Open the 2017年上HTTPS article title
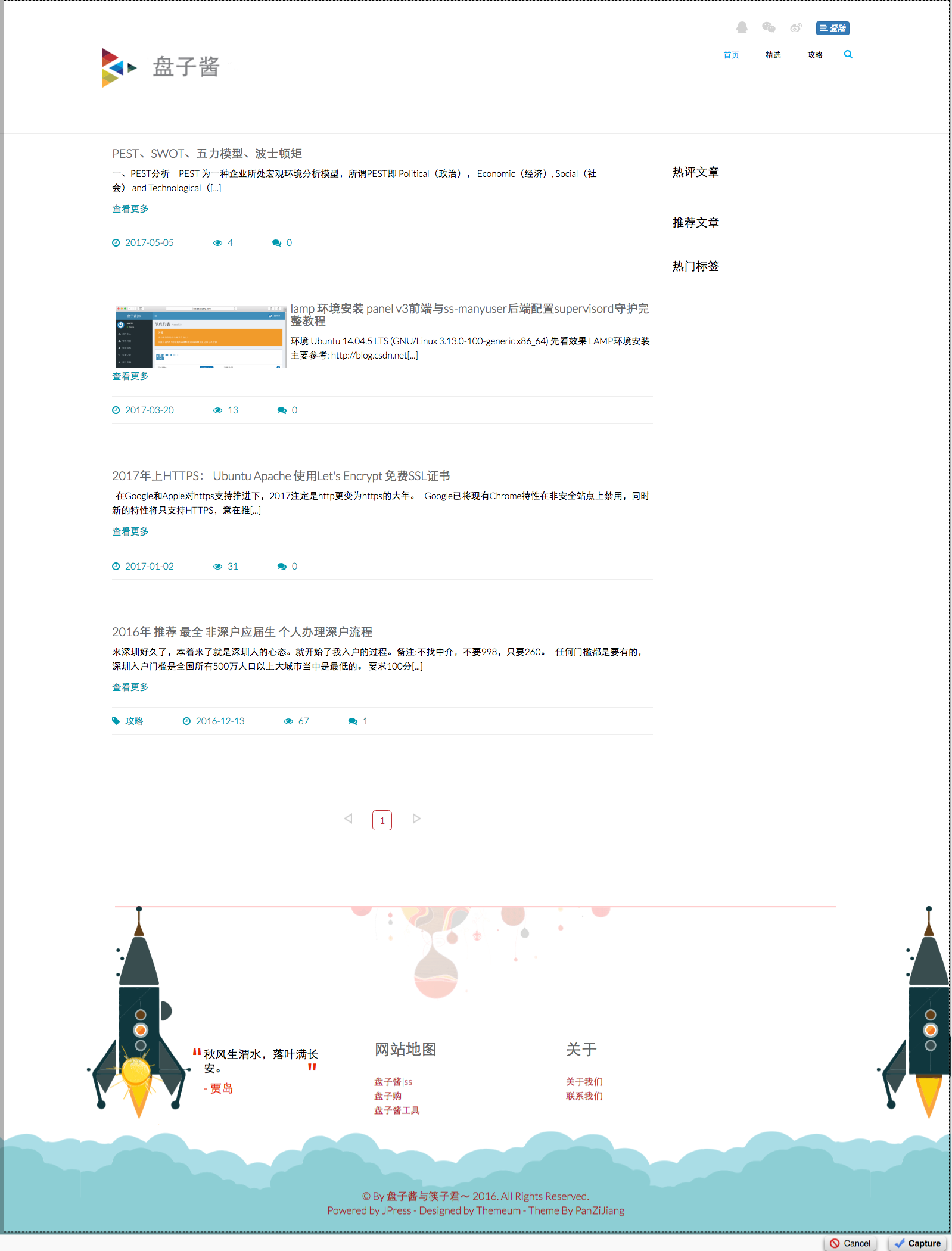This screenshot has width=952, height=1251. coord(281,476)
